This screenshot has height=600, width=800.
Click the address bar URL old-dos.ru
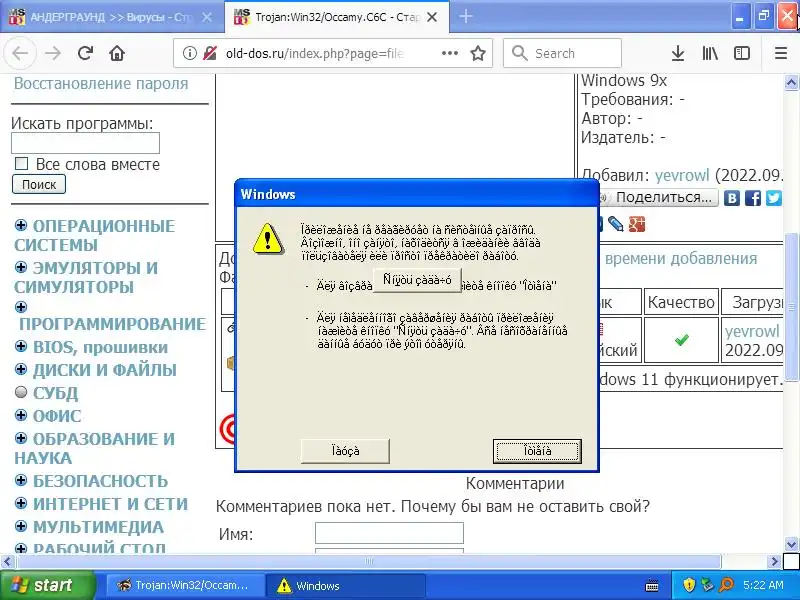tap(314, 53)
